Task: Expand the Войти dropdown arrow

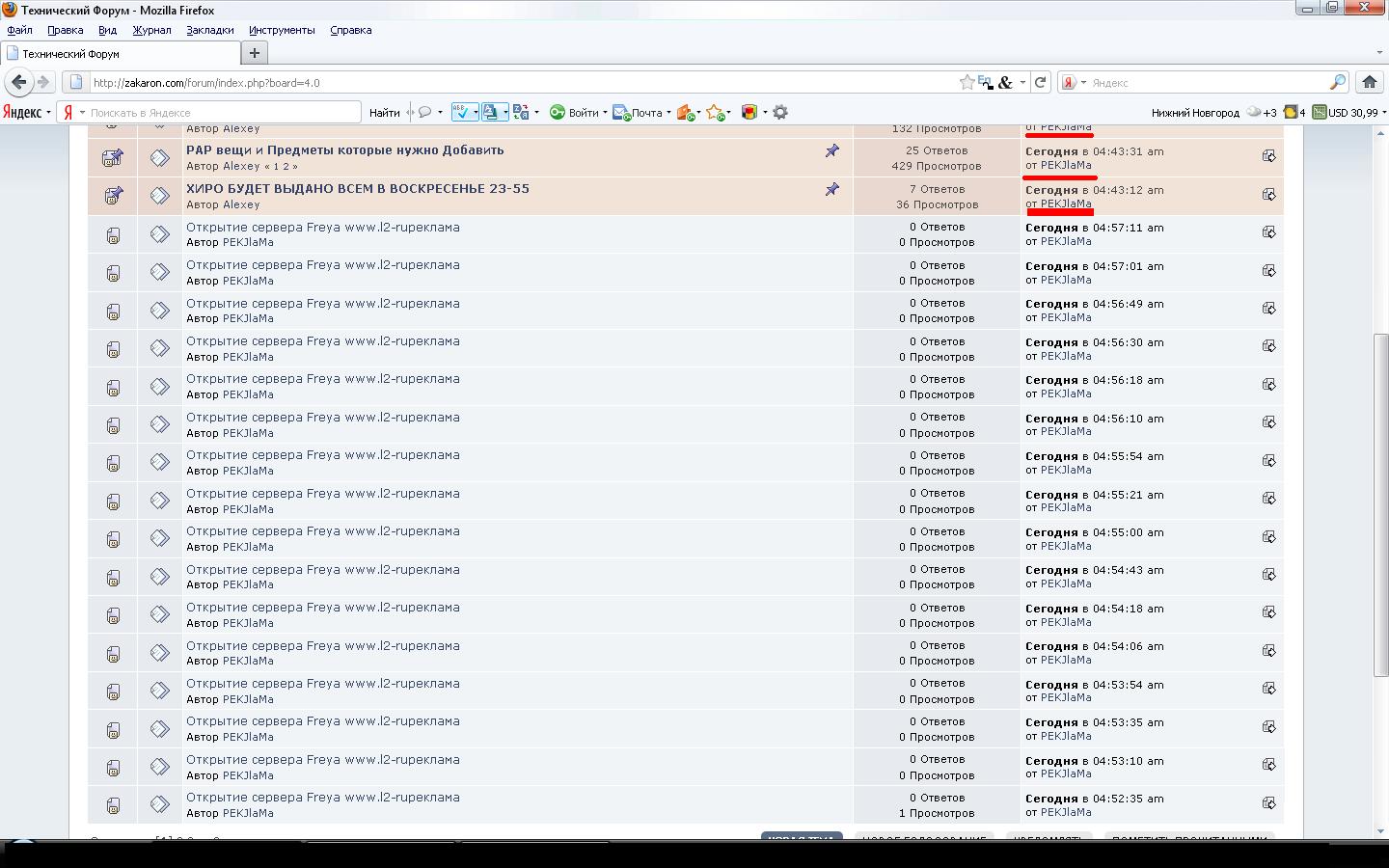Action: (x=605, y=113)
